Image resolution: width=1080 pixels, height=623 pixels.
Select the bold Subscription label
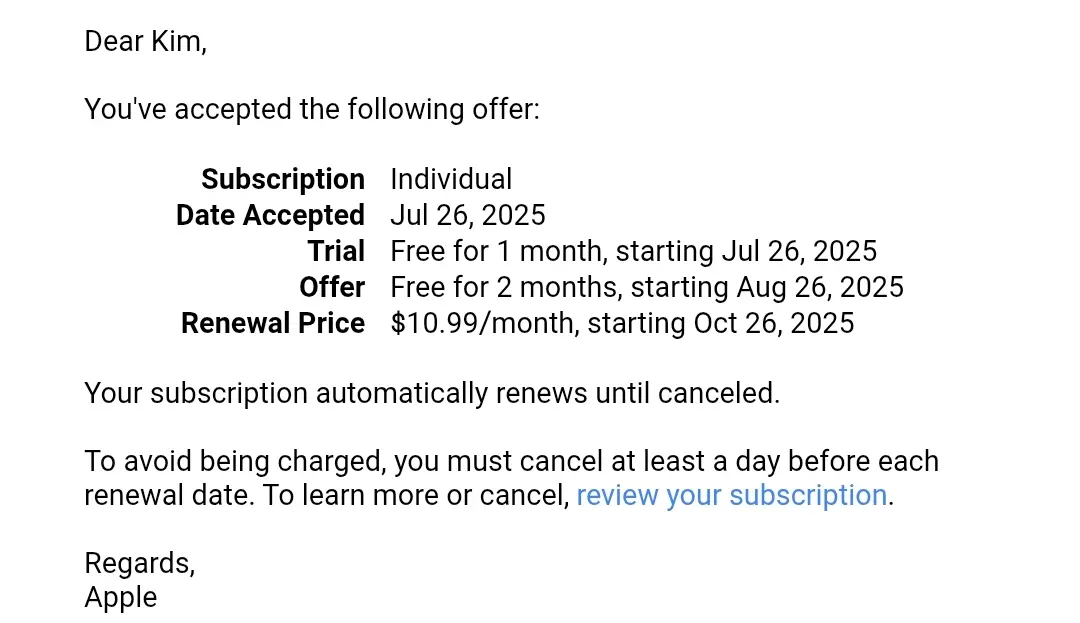[283, 180]
